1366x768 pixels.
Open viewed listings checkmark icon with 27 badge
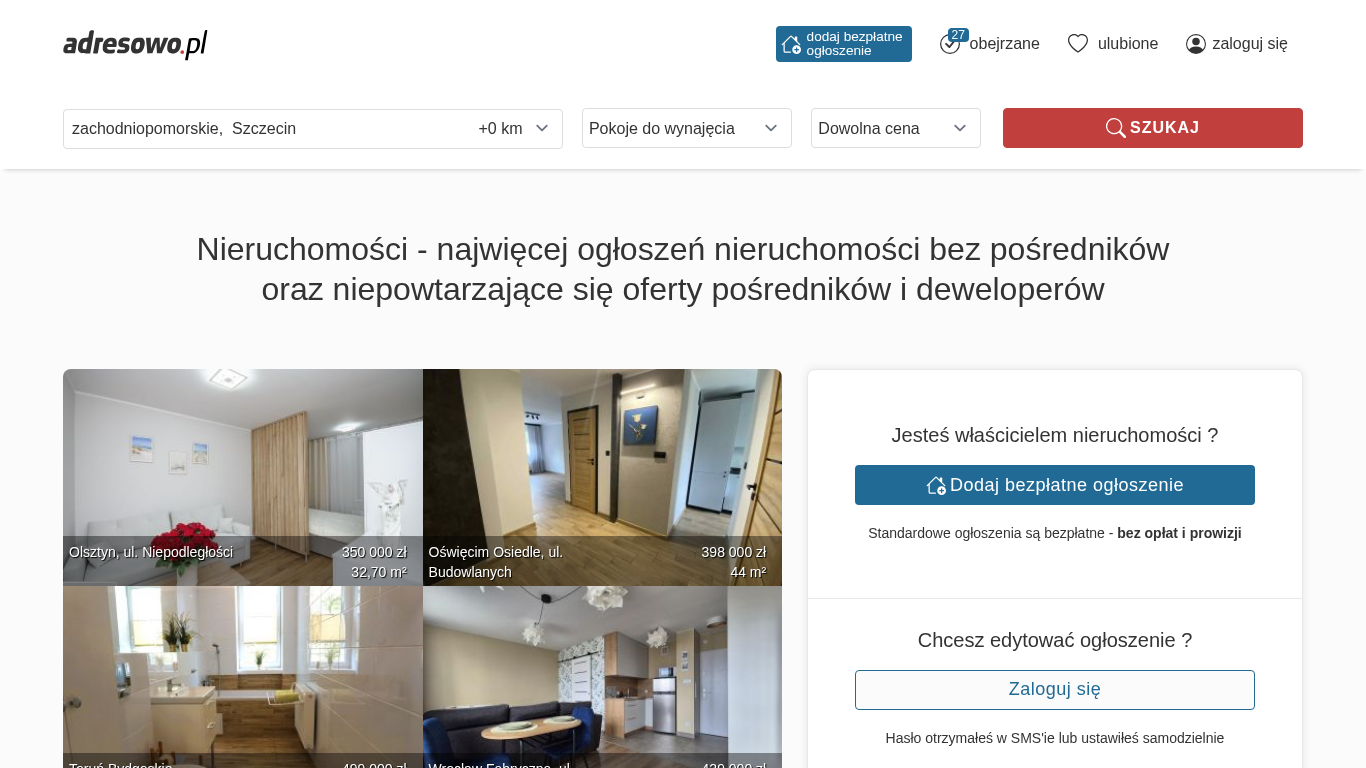951,43
